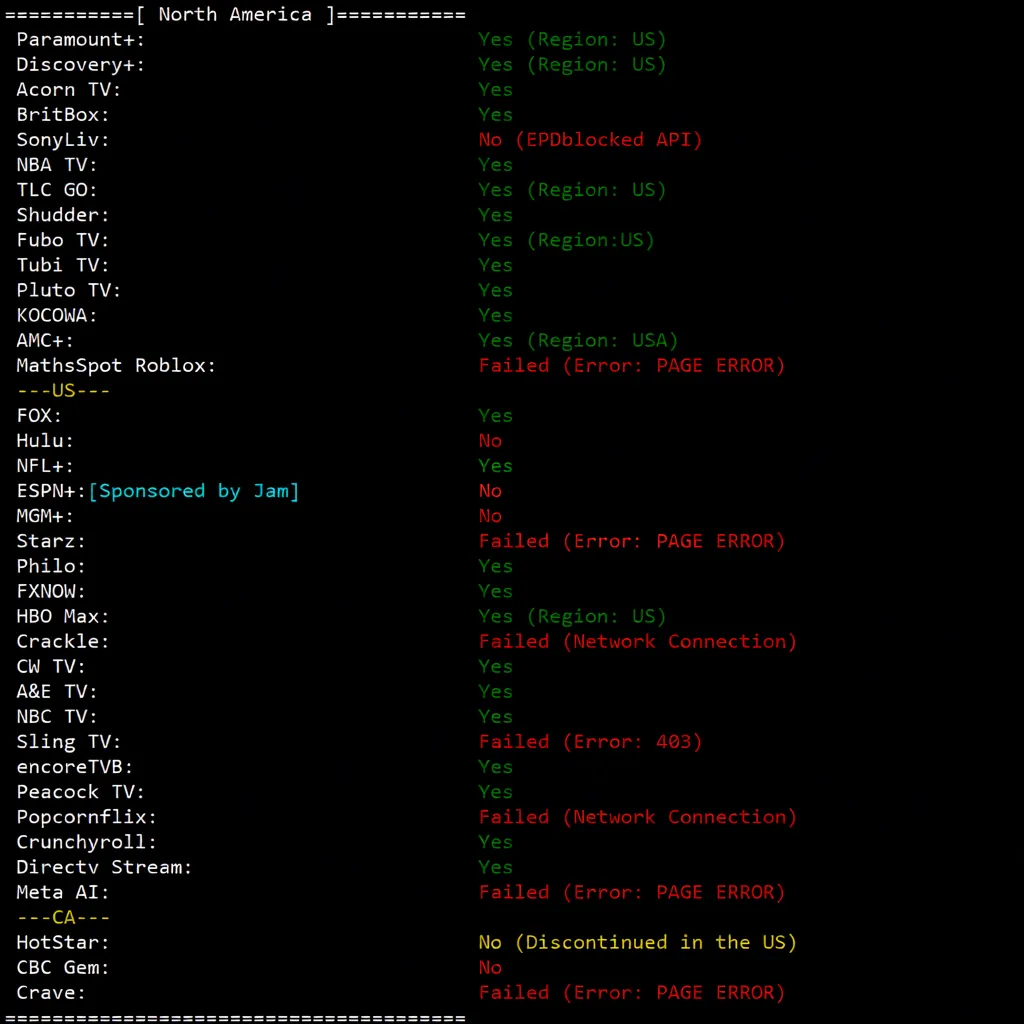Click 'Yes (Region: US)' beside Paramount+

pyautogui.click(x=572, y=40)
